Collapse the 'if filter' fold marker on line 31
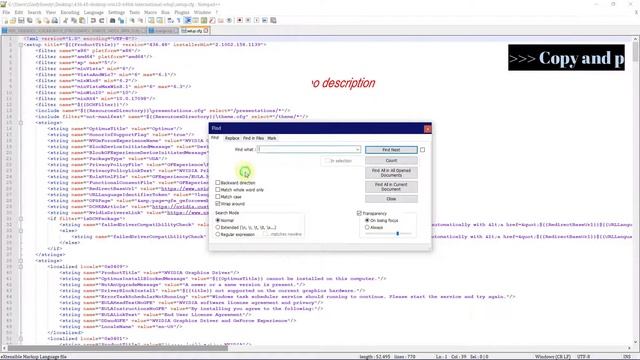The width and height of the screenshot is (640, 360). pyautogui.click(x=21, y=219)
